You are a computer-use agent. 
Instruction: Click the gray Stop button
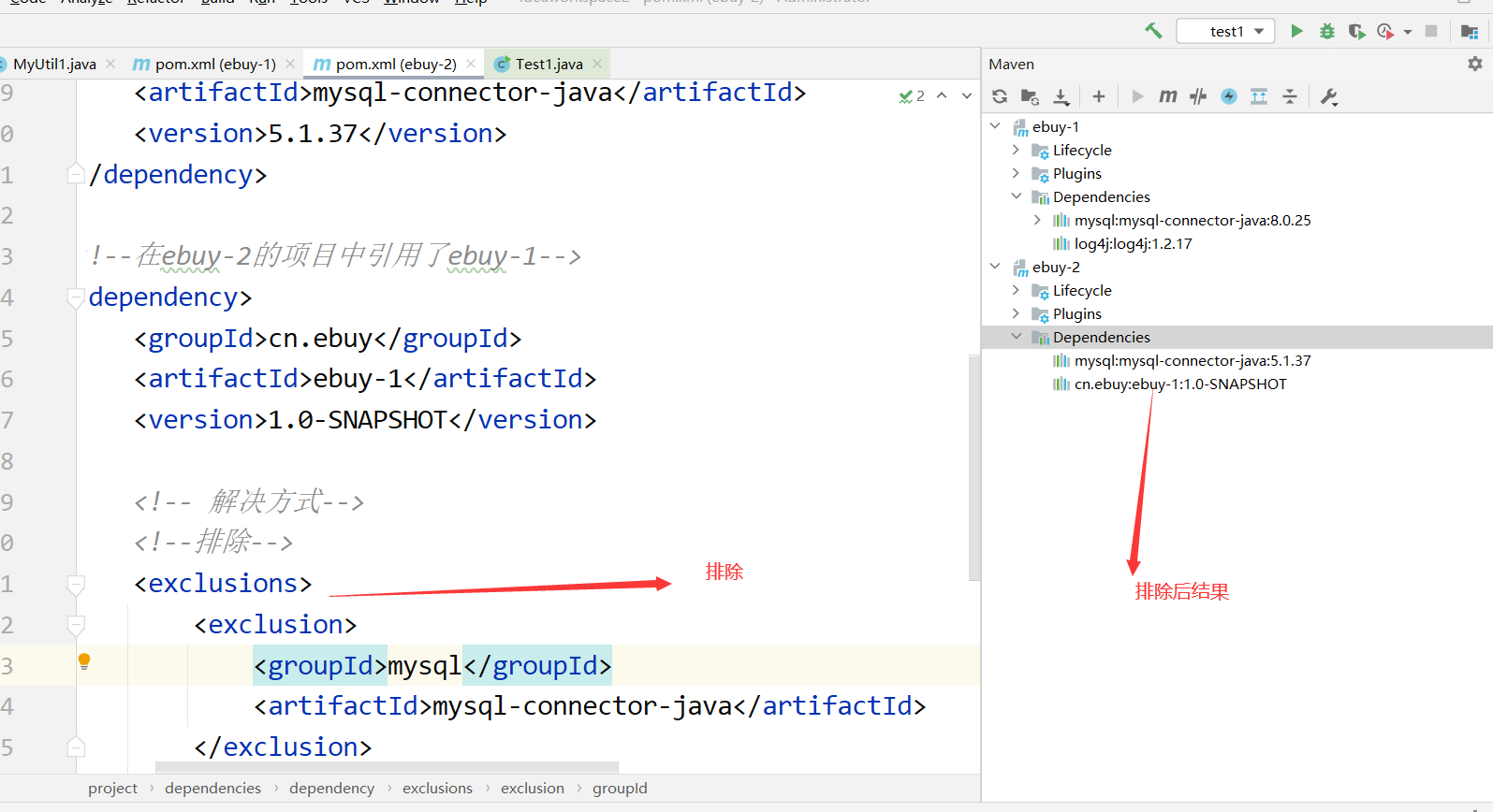(1431, 31)
